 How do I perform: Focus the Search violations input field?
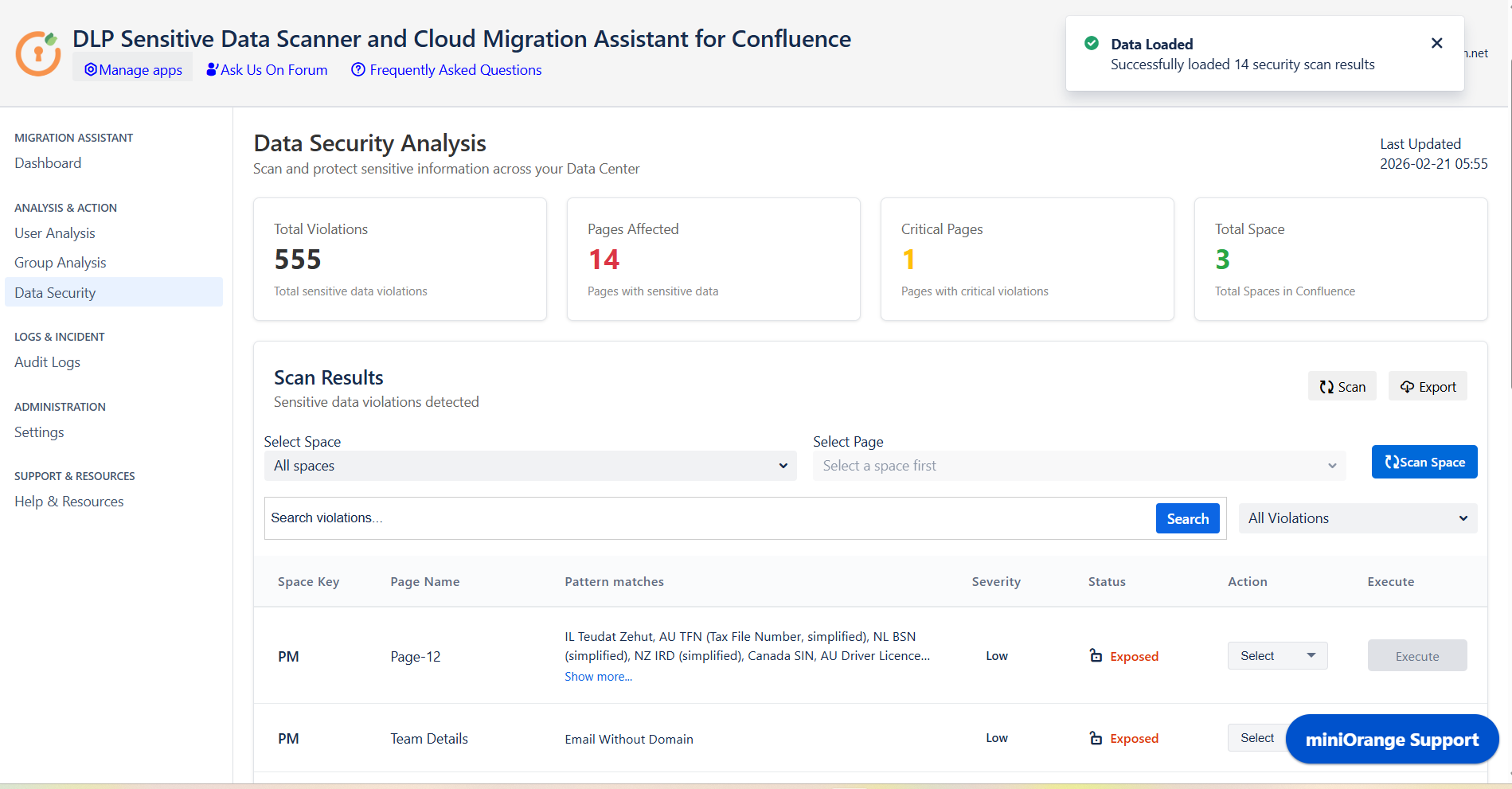click(x=709, y=518)
